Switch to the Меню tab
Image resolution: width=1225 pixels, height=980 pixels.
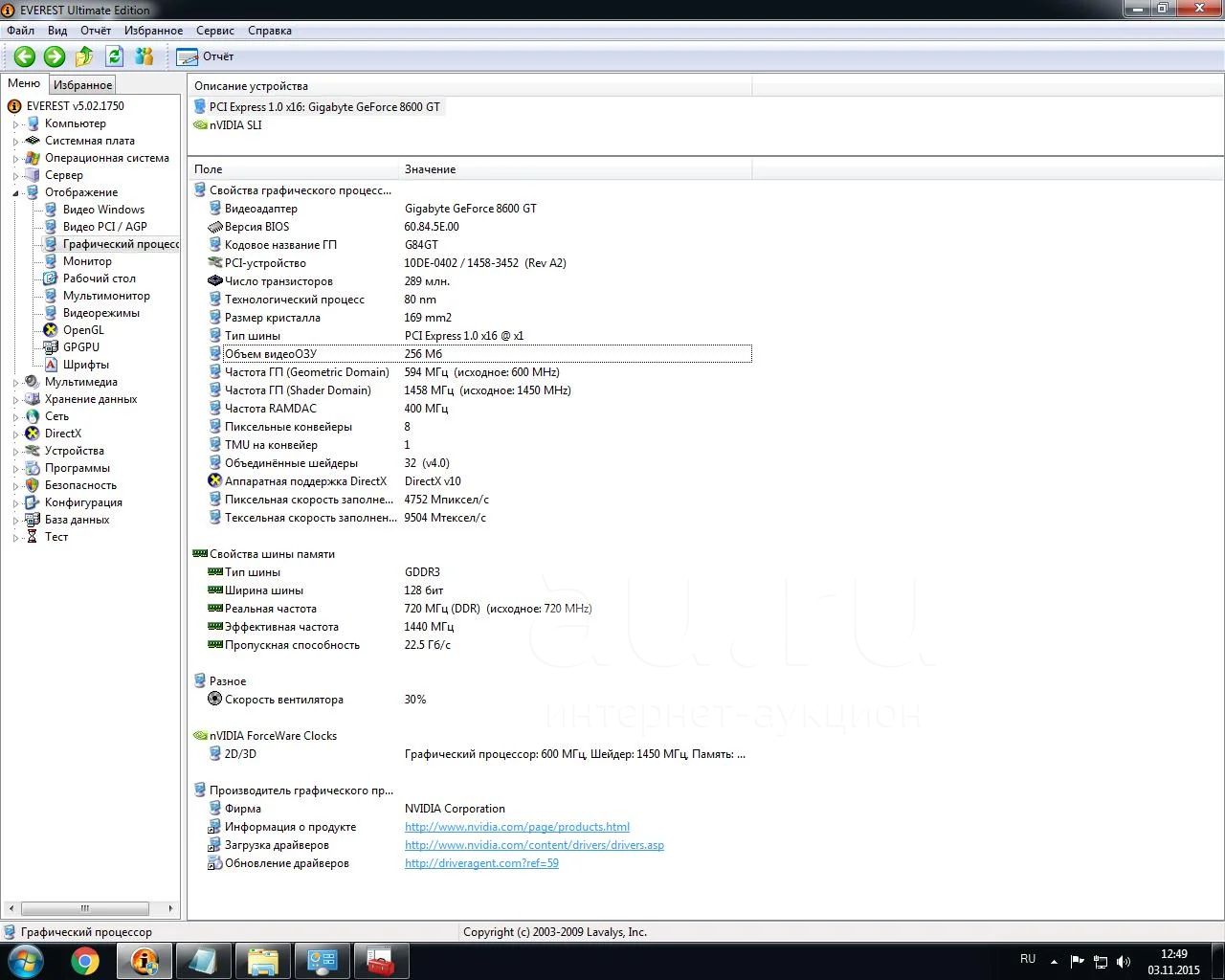[24, 83]
